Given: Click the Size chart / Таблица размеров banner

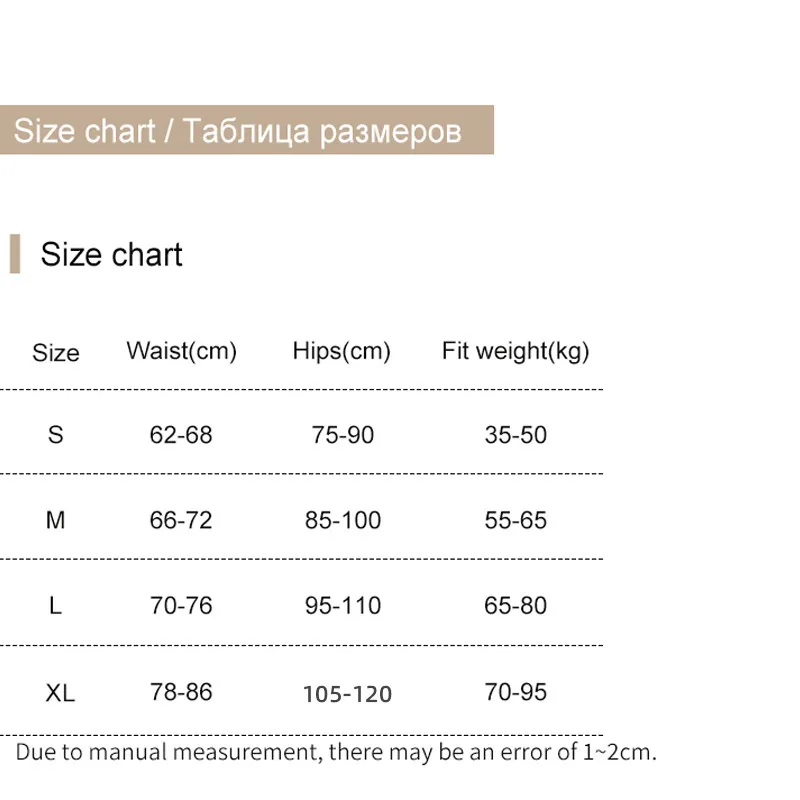Looking at the screenshot, I should coord(247,130).
